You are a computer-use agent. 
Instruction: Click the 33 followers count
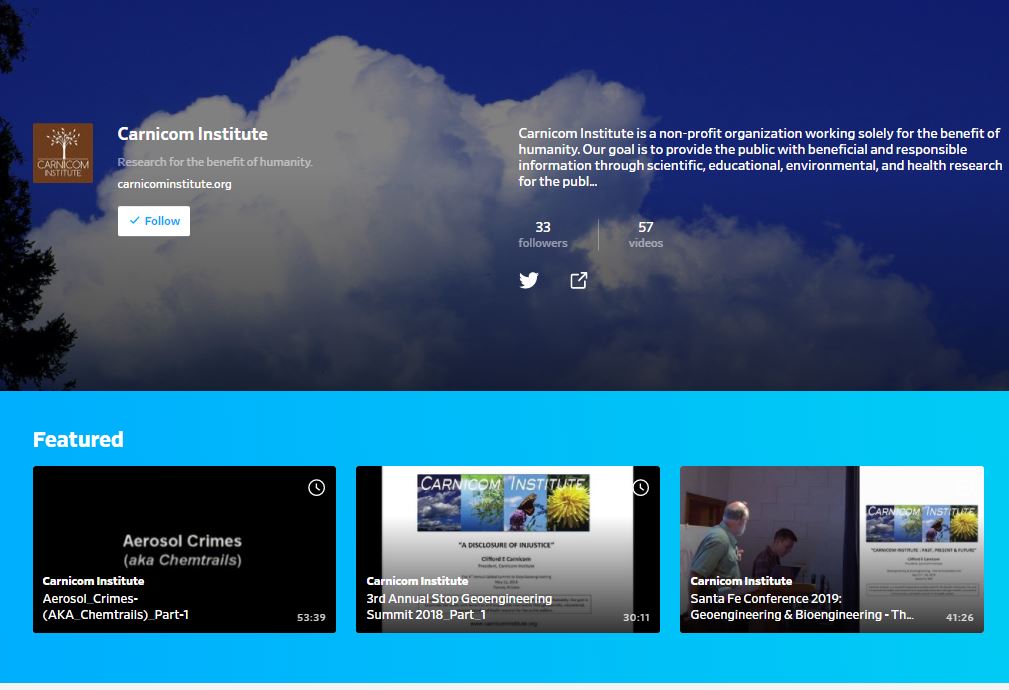[x=543, y=234]
